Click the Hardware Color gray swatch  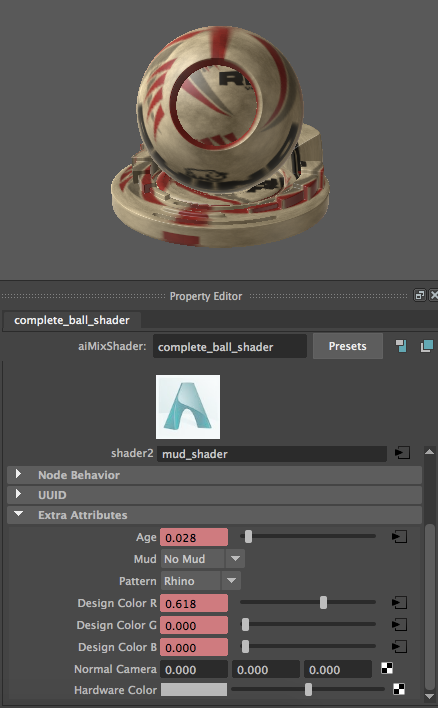click(x=194, y=689)
